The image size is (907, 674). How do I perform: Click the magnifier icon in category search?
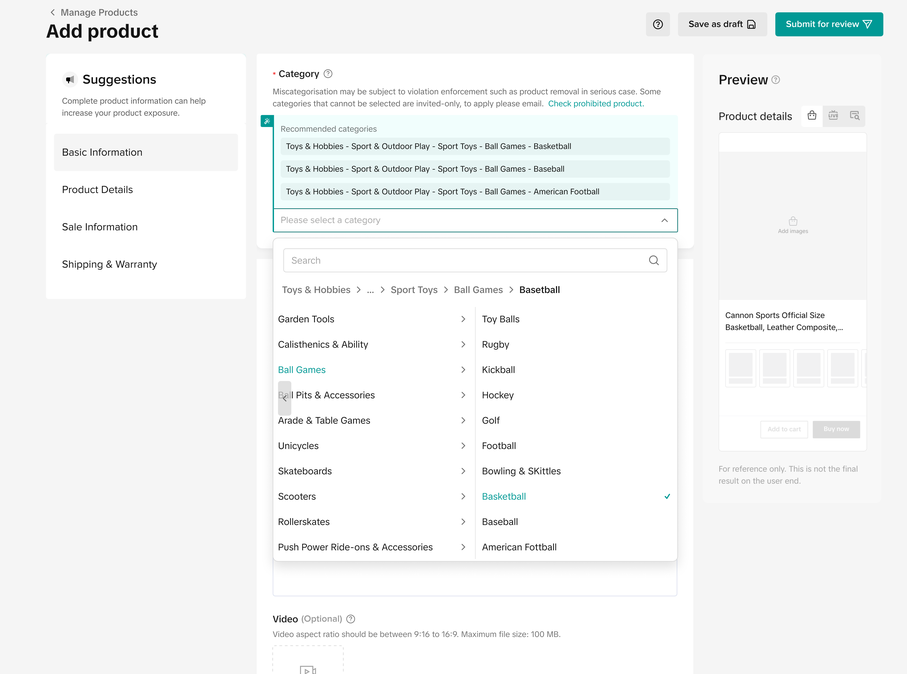coord(654,260)
